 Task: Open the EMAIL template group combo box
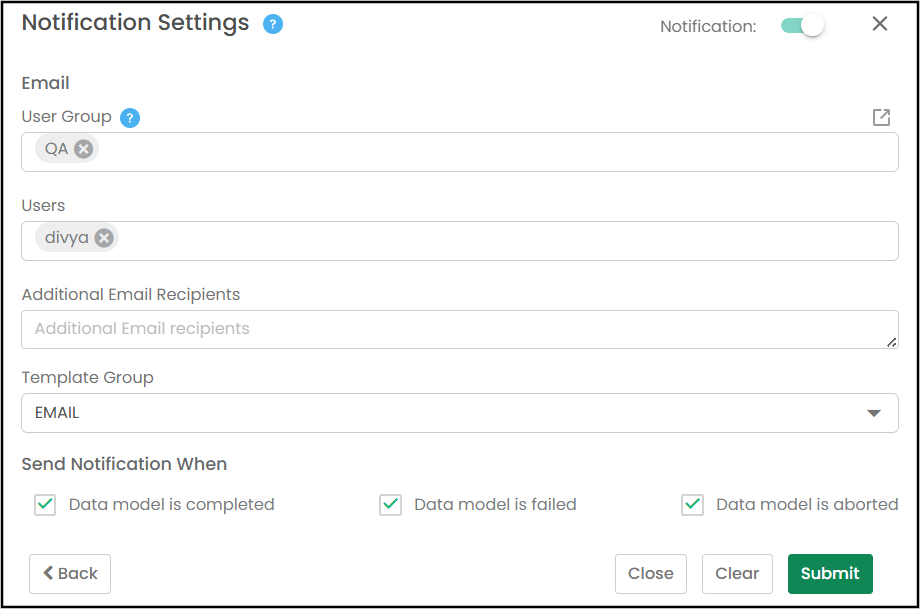[460, 413]
